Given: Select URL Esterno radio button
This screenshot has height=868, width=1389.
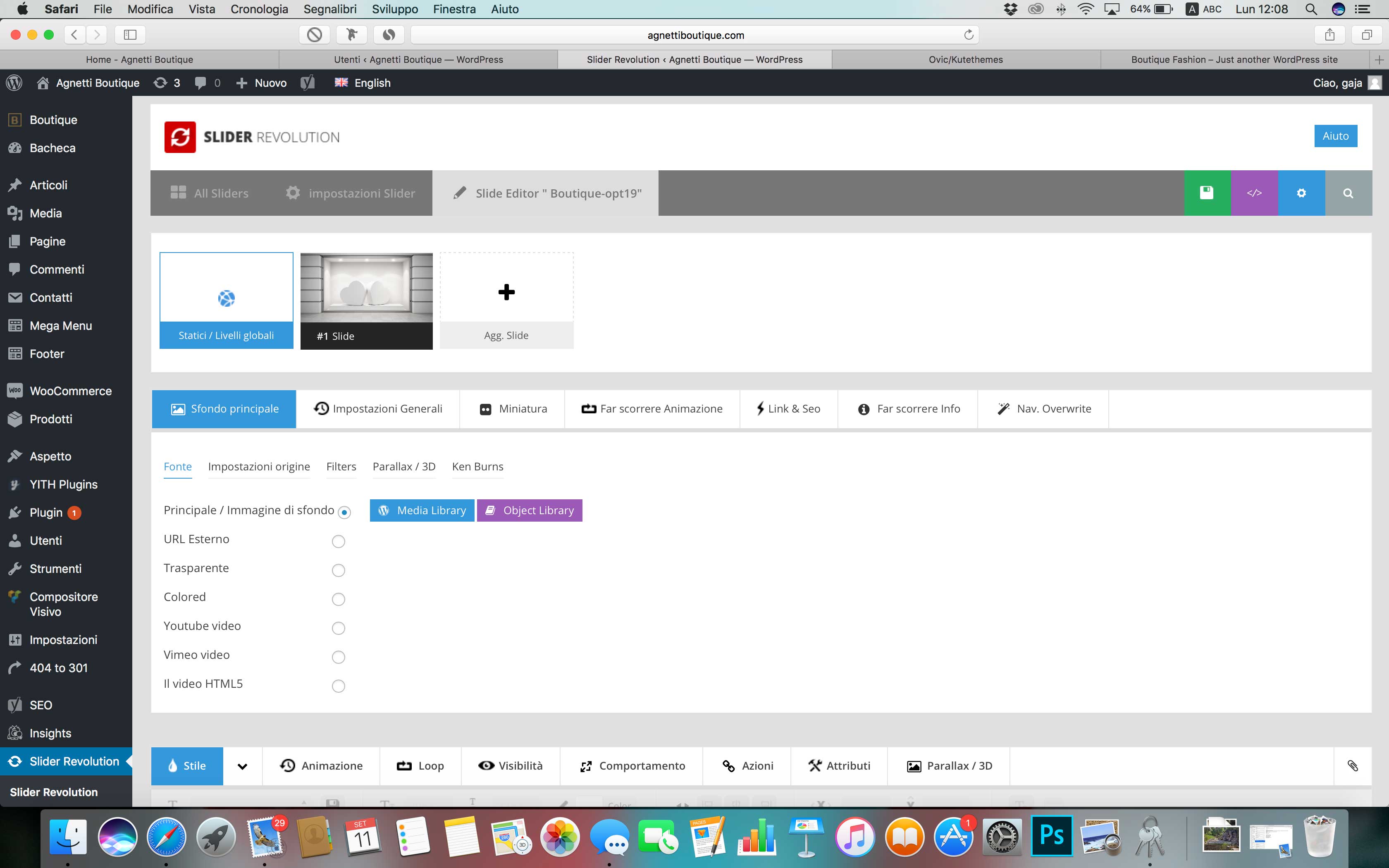Looking at the screenshot, I should [x=339, y=541].
